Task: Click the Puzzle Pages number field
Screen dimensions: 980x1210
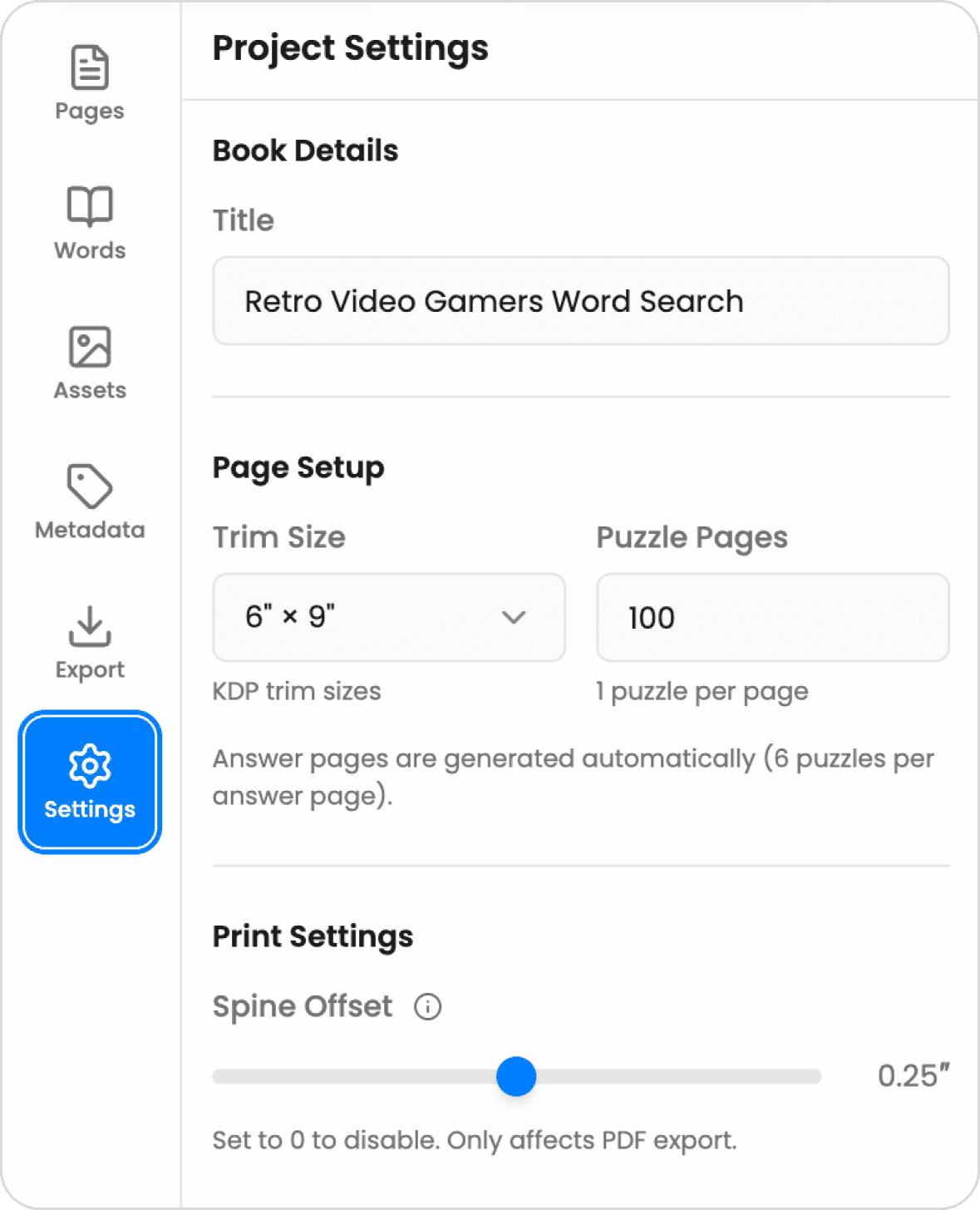Action: [771, 617]
